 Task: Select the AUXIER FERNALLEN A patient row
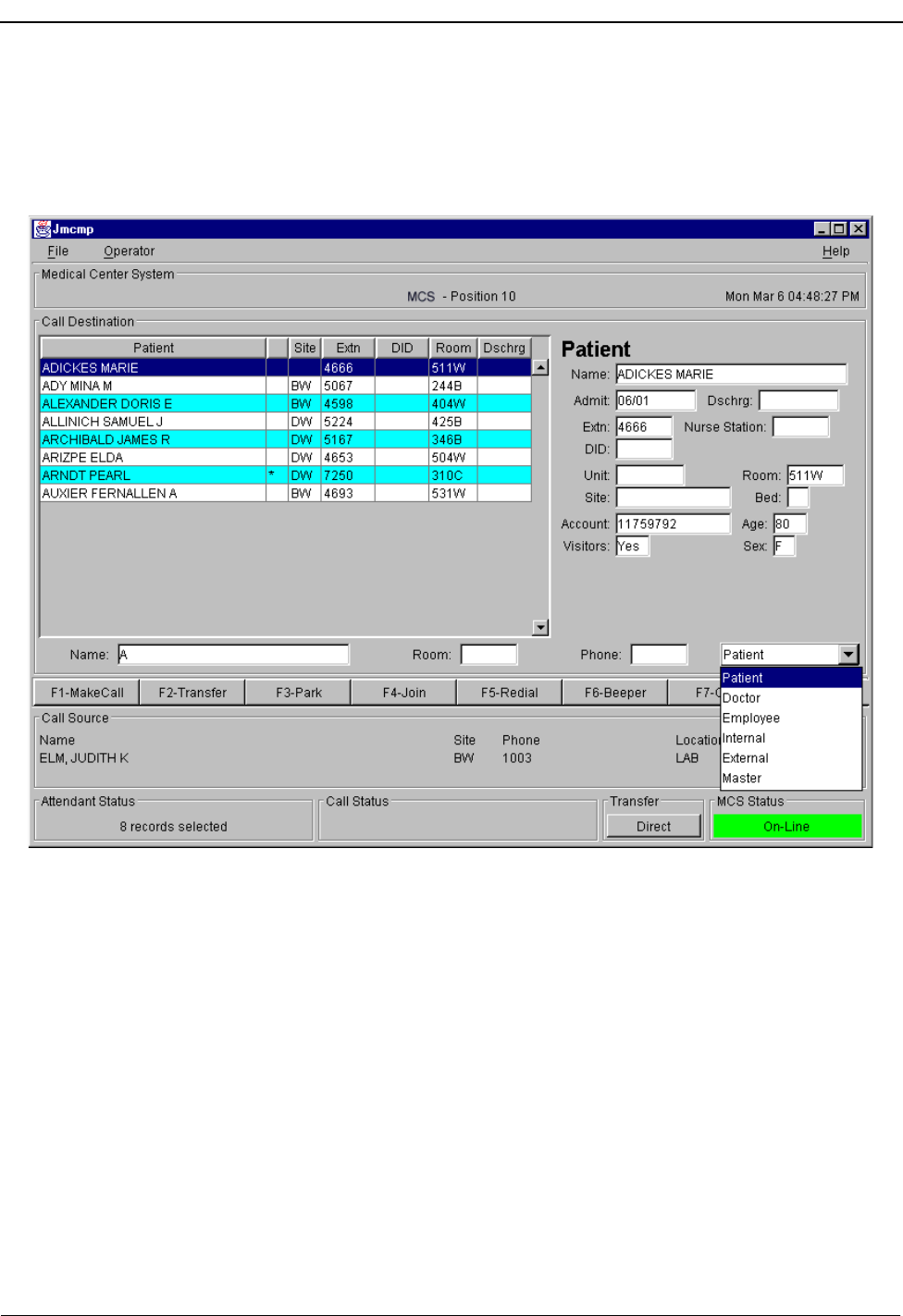pyautogui.click(x=286, y=494)
